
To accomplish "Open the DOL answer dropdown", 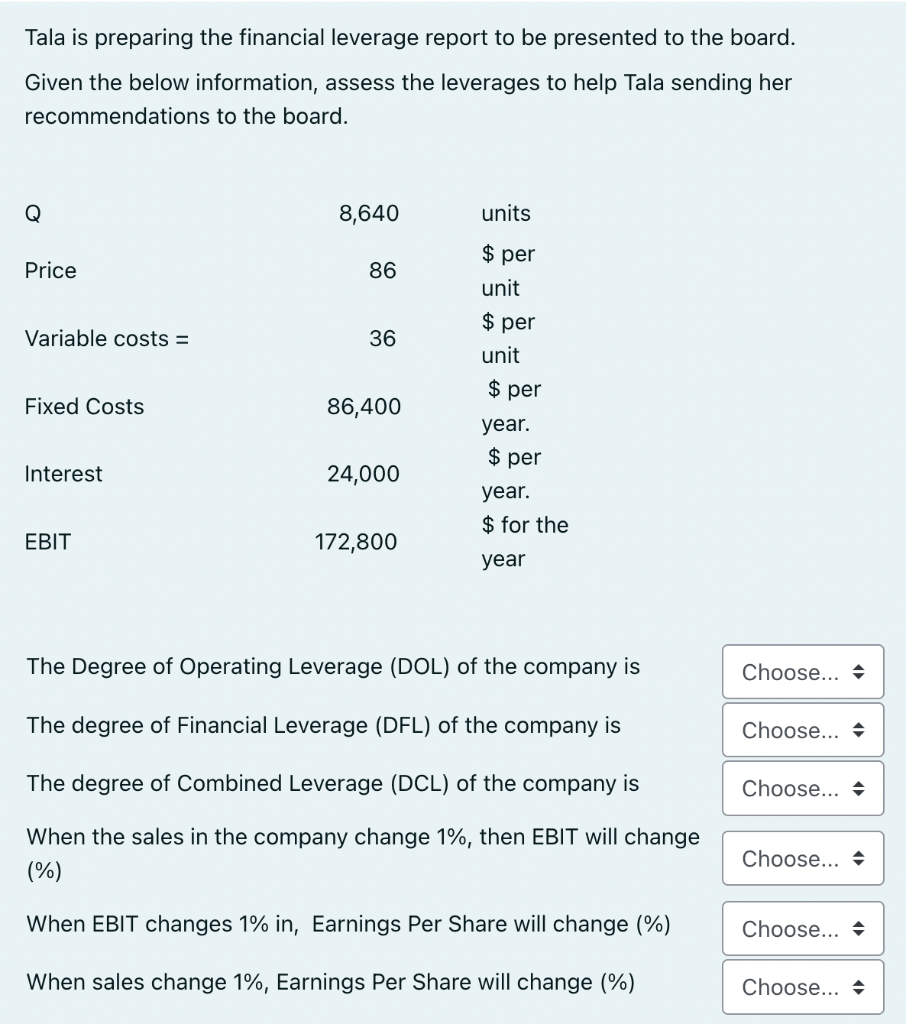I will 800,672.
